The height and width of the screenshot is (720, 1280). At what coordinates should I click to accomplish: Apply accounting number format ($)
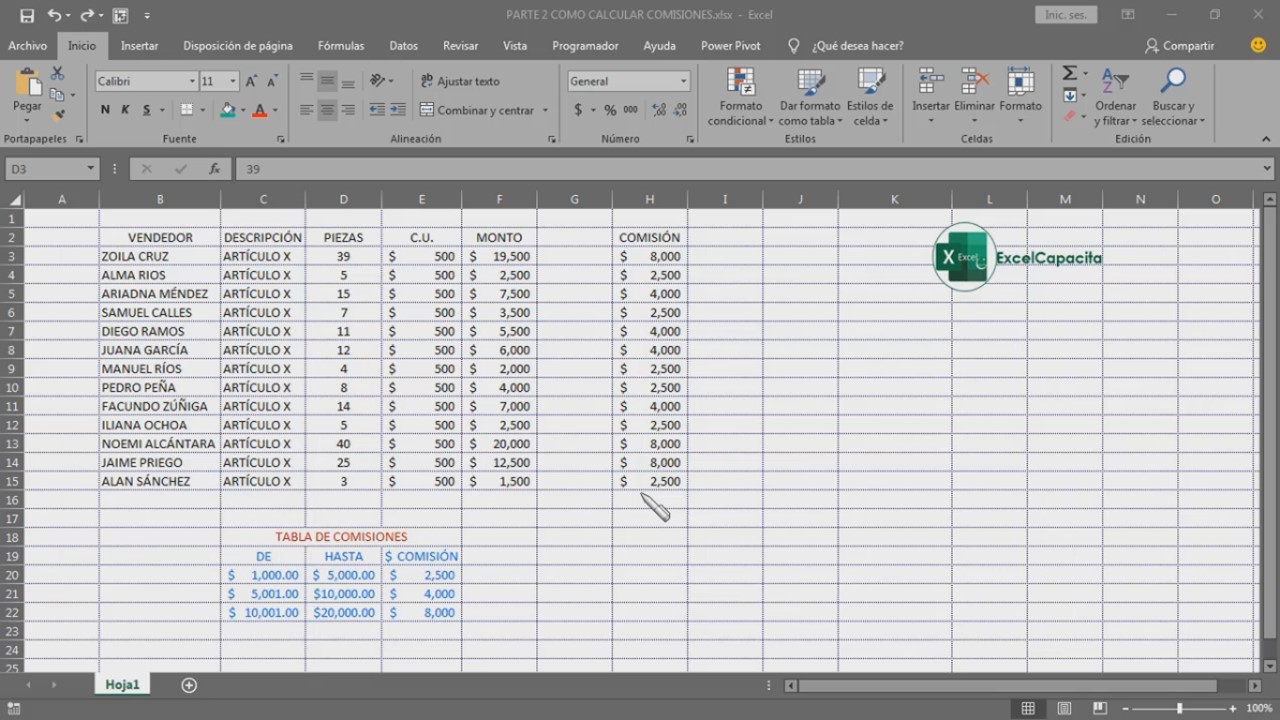point(578,110)
